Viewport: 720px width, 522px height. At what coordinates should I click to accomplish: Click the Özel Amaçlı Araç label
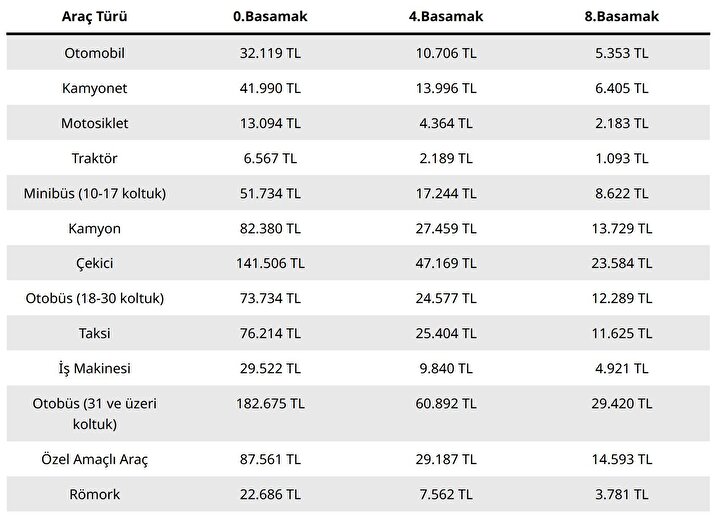[95, 459]
